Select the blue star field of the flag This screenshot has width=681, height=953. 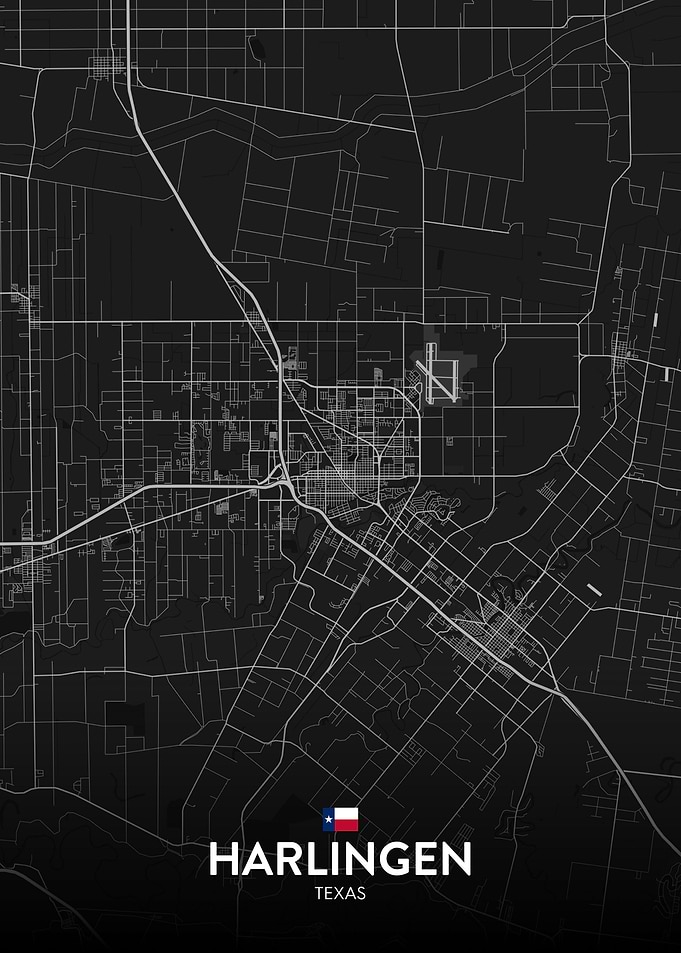328,819
